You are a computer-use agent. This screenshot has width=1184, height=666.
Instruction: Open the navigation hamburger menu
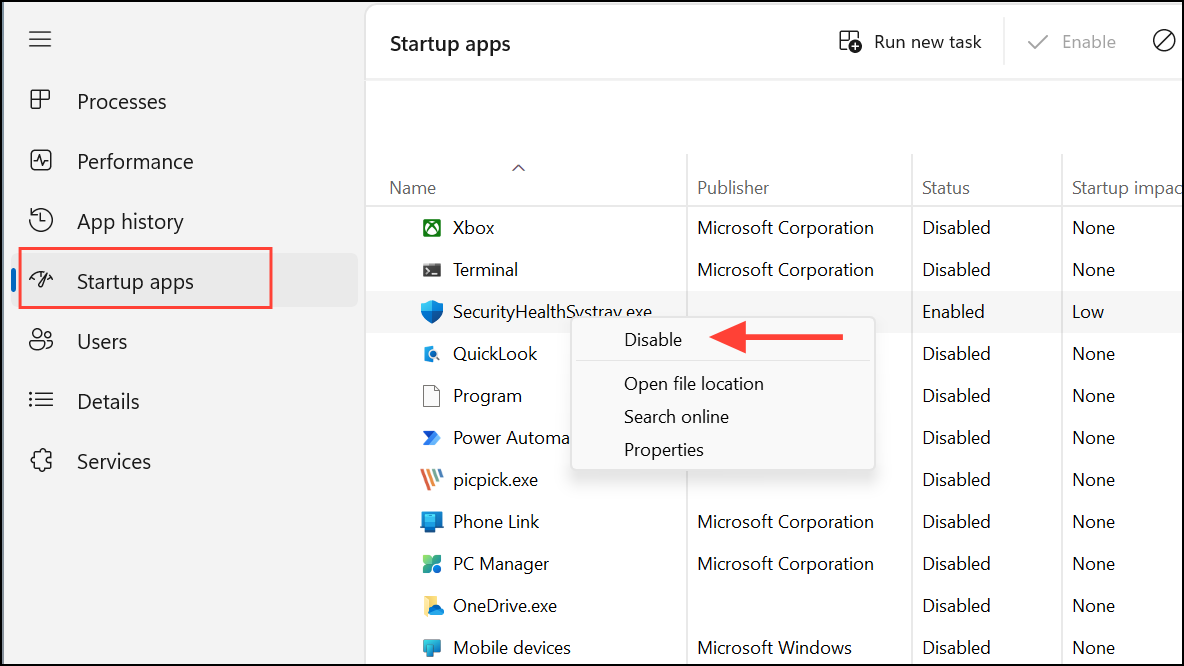(x=40, y=39)
